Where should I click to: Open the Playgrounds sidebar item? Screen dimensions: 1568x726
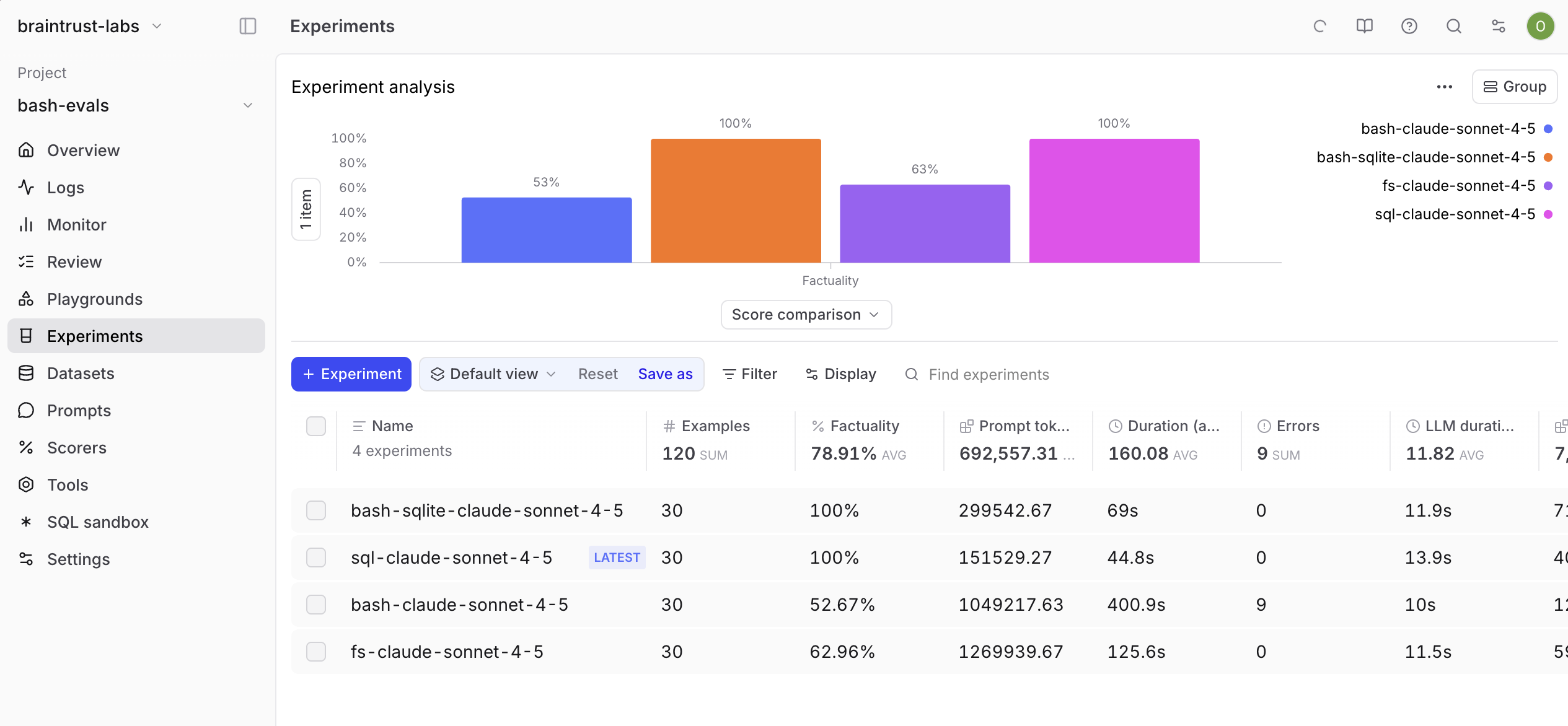pyautogui.click(x=94, y=299)
